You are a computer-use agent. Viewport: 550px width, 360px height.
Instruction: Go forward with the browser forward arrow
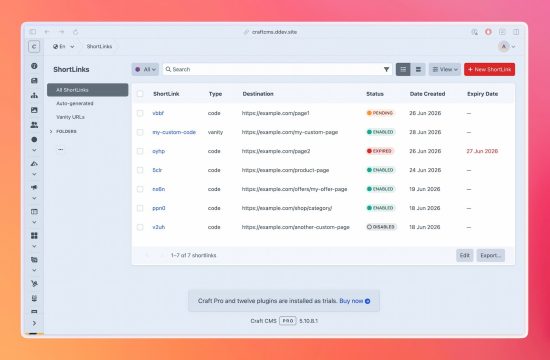(x=61, y=32)
